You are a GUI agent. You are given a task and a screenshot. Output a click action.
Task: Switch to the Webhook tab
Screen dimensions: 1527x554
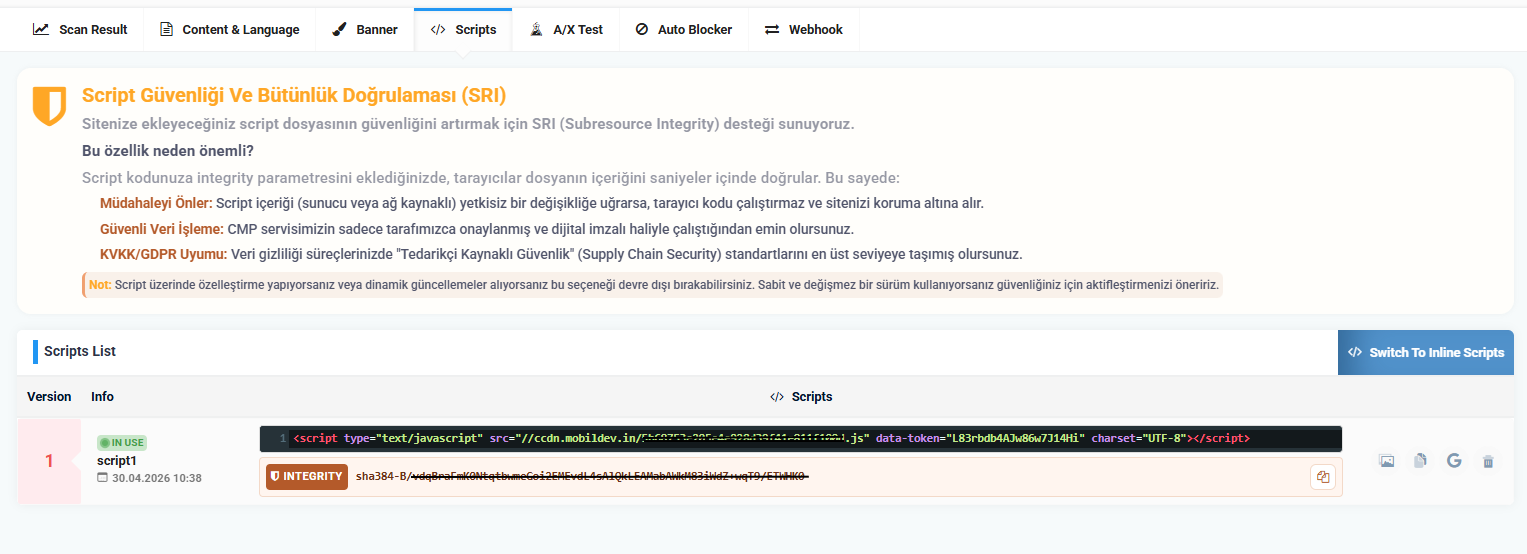(x=803, y=30)
